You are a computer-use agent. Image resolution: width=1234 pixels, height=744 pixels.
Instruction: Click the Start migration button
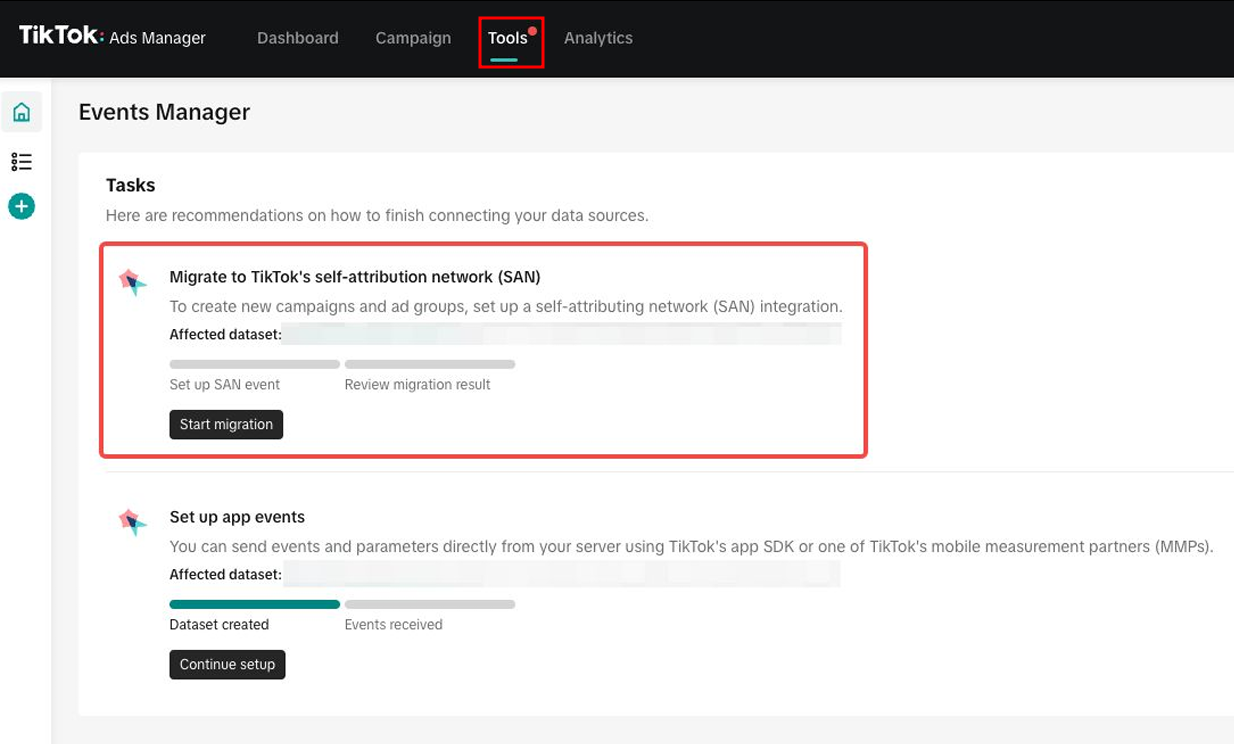[x=226, y=424]
